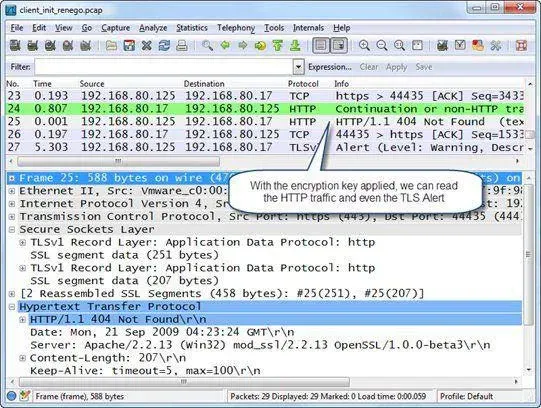Click the capture options toolbar icon
The width and height of the screenshot is (541, 408).
point(33,46)
